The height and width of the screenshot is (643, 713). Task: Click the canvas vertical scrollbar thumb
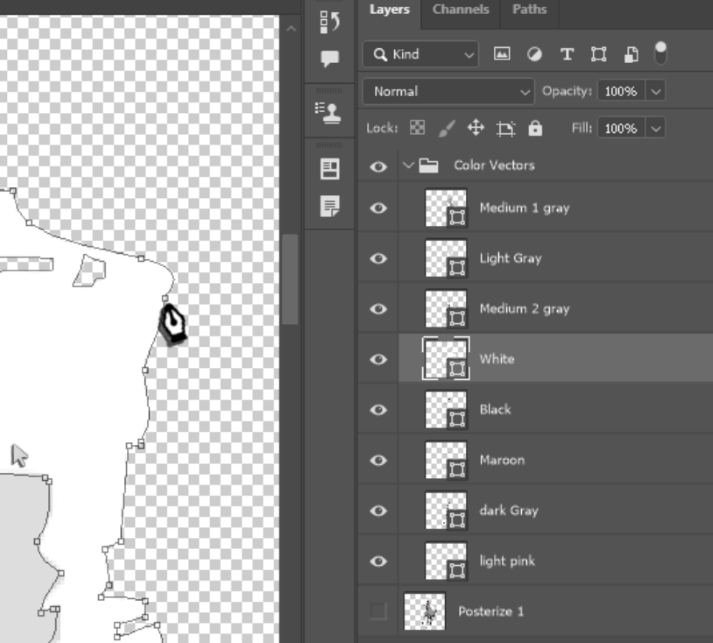coord(290,279)
